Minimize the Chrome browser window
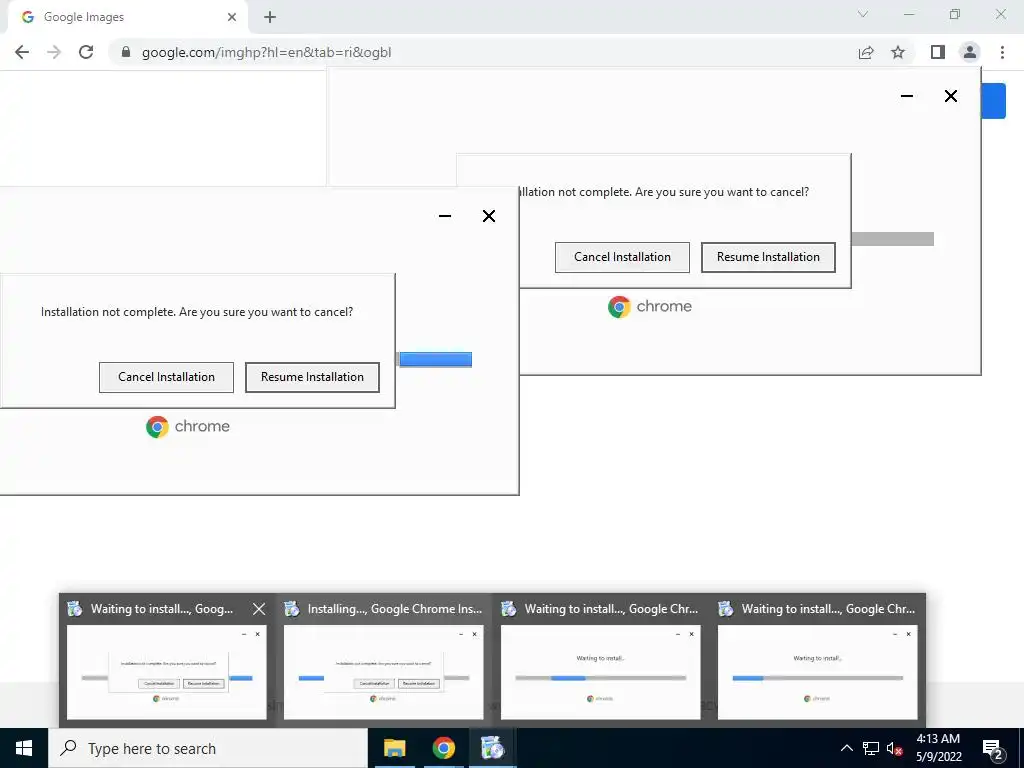 pos(909,14)
